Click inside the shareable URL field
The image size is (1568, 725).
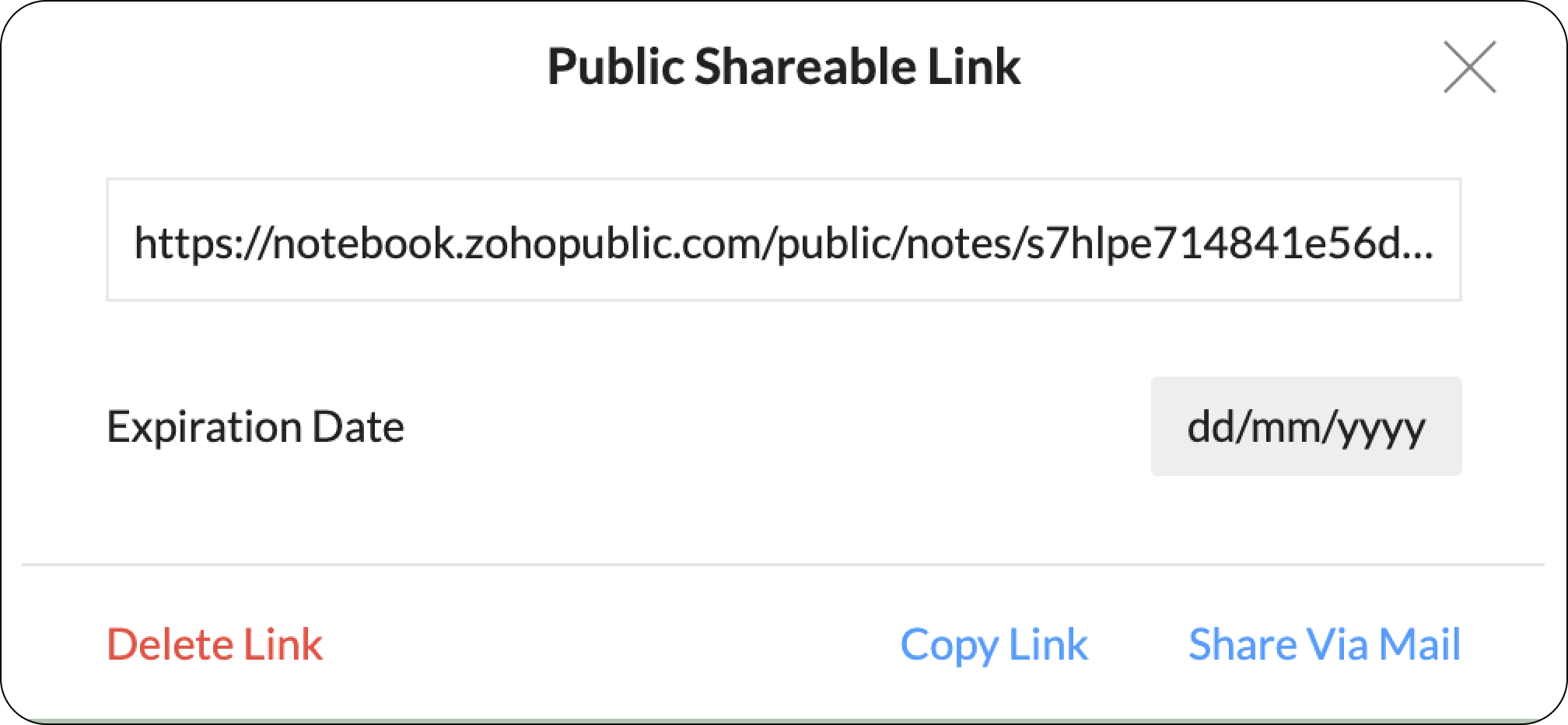click(782, 240)
